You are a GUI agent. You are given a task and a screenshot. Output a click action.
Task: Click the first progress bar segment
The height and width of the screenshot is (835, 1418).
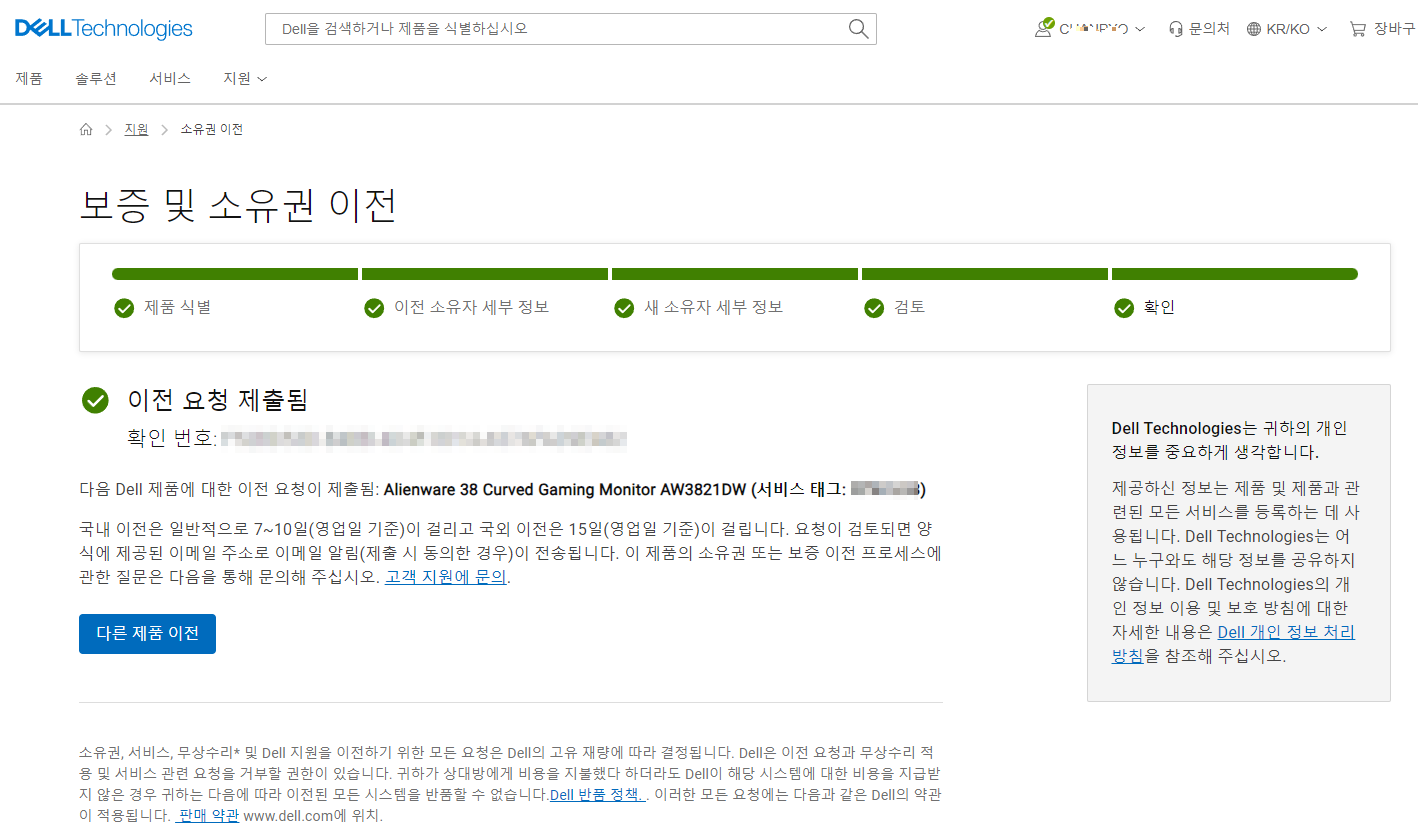click(235, 274)
